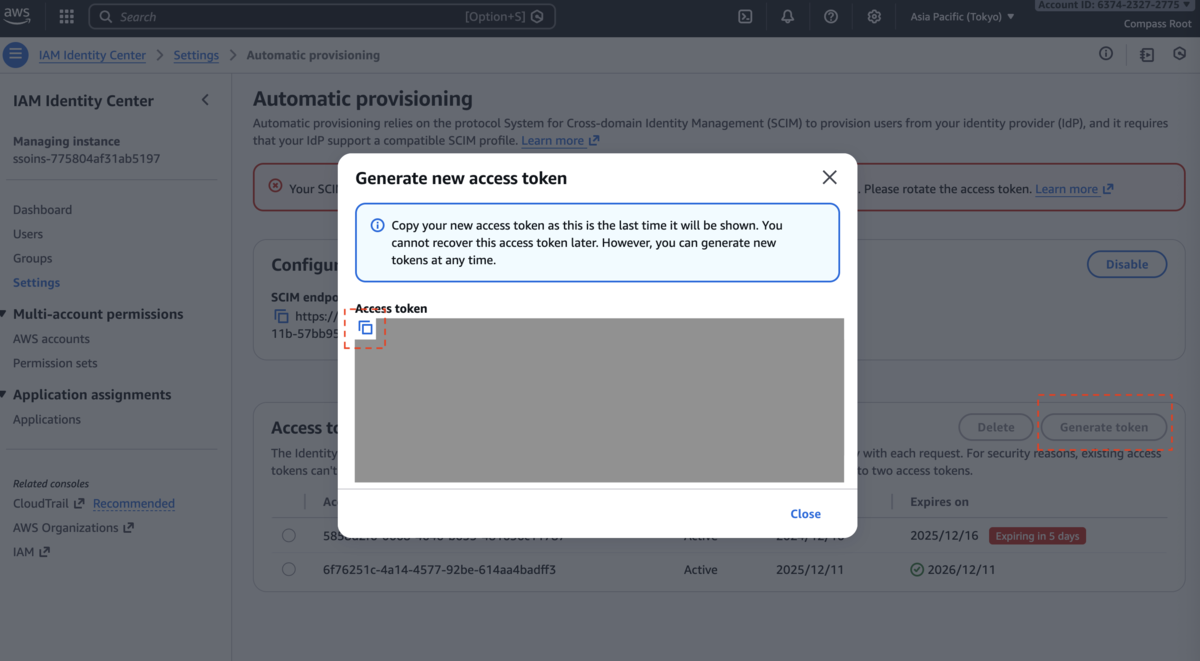Click the Expires on column header

[939, 502]
